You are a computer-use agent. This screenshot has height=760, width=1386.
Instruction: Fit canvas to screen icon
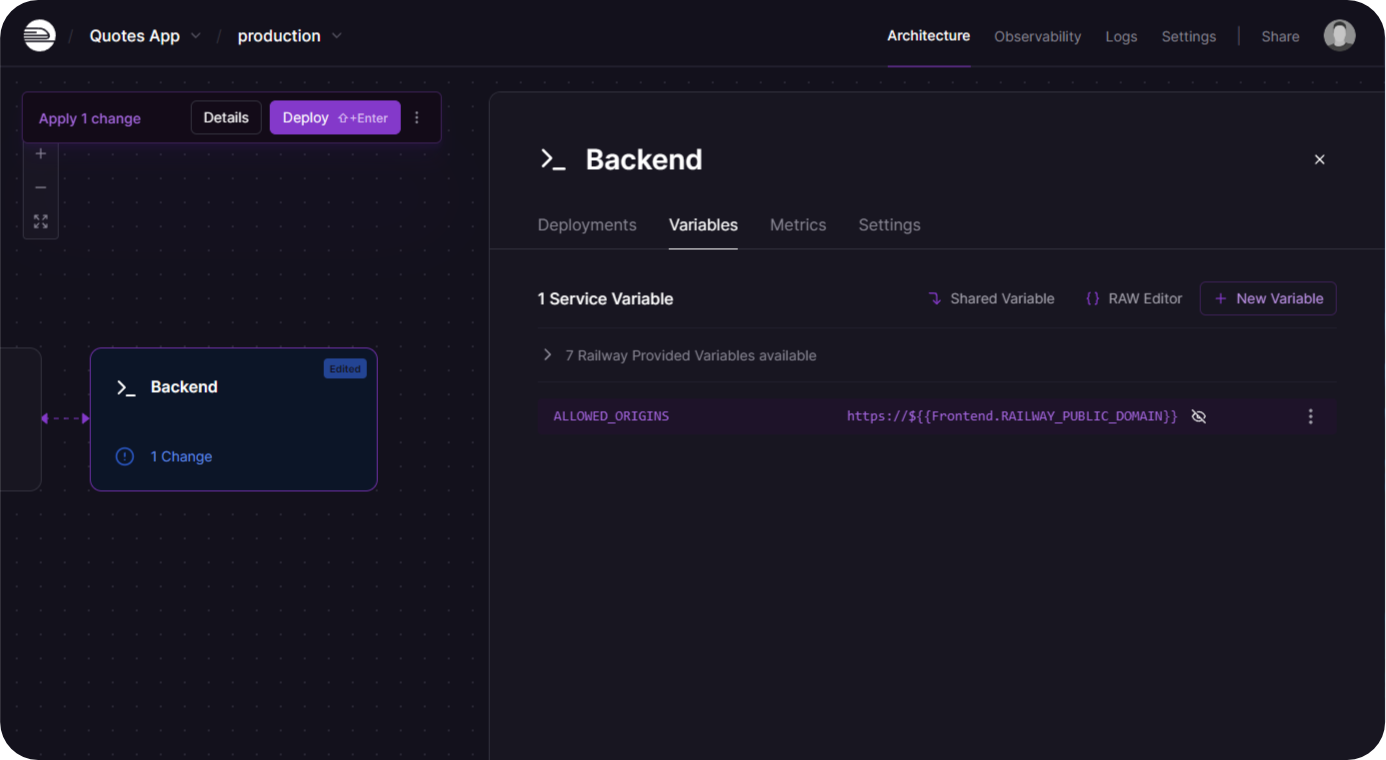pos(41,222)
